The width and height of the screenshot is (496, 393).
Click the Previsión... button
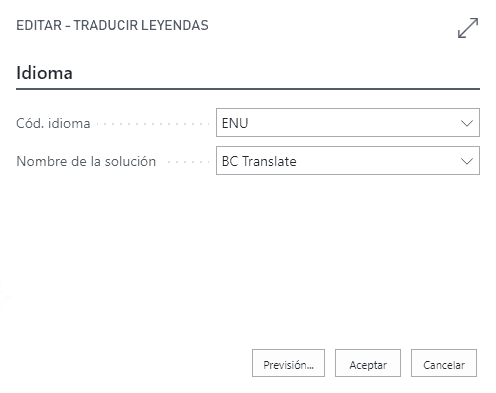[288, 363]
